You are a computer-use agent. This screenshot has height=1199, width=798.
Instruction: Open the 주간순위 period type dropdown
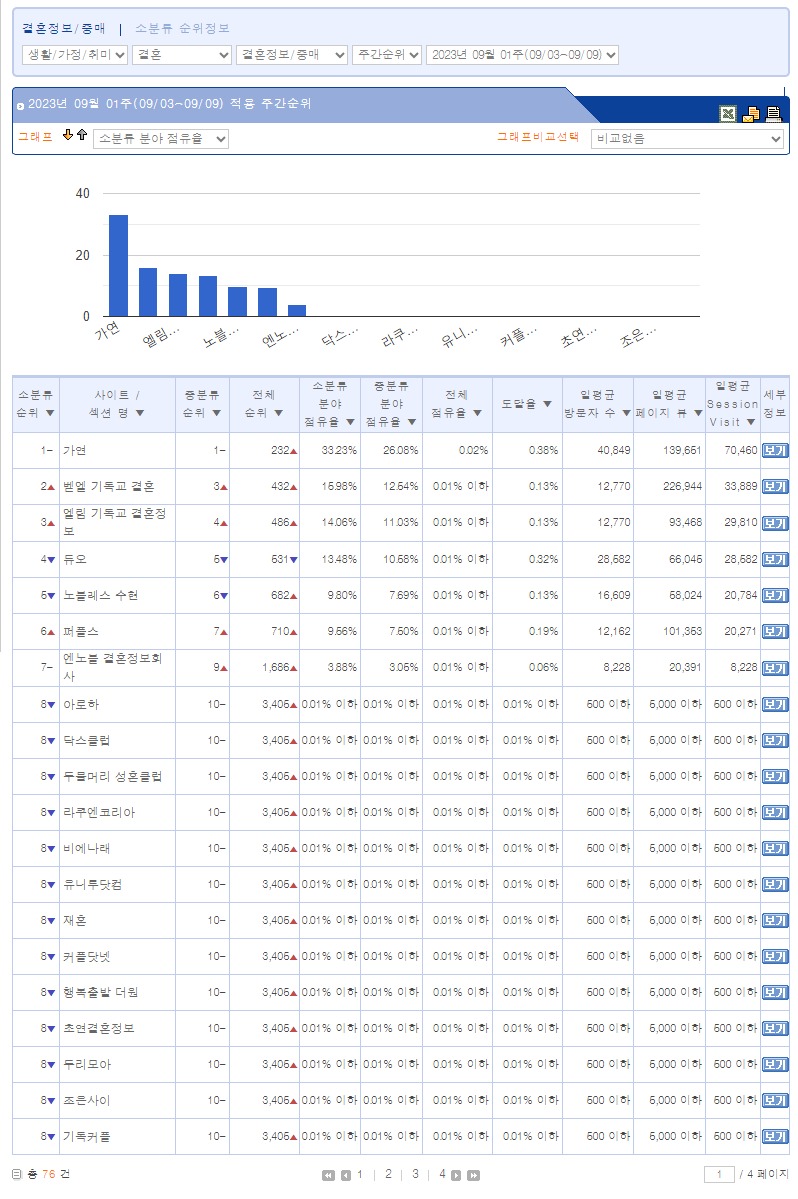[x=387, y=54]
